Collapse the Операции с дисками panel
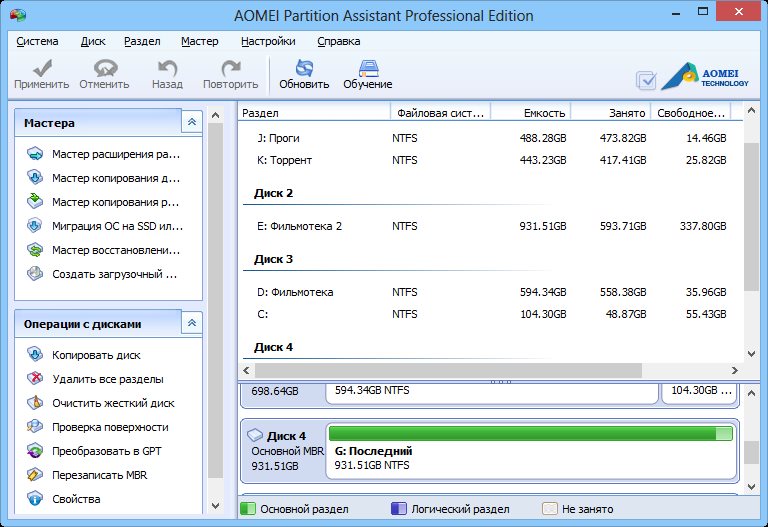The image size is (768, 527). tap(192, 323)
